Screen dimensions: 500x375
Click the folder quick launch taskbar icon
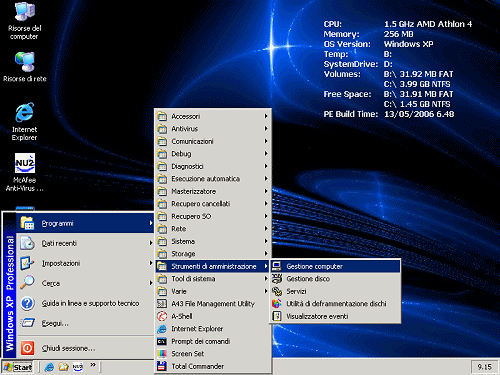[63, 367]
